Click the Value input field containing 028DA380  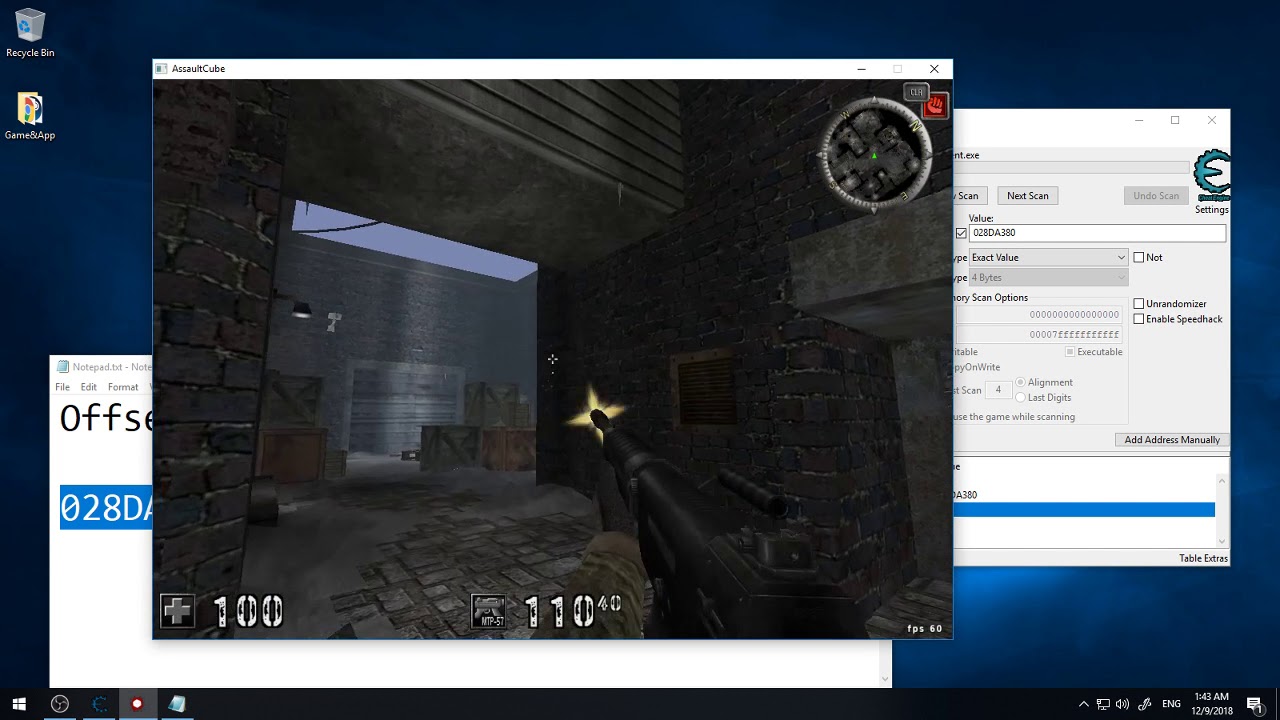(1097, 233)
